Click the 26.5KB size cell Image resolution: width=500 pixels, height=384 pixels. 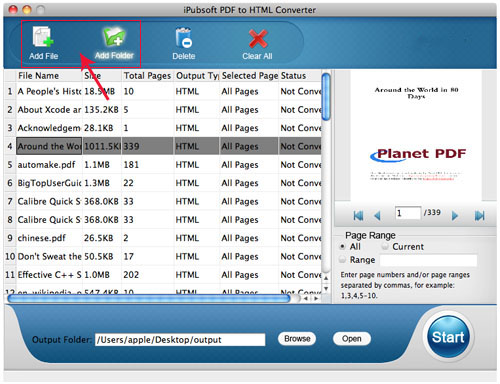pos(102,238)
